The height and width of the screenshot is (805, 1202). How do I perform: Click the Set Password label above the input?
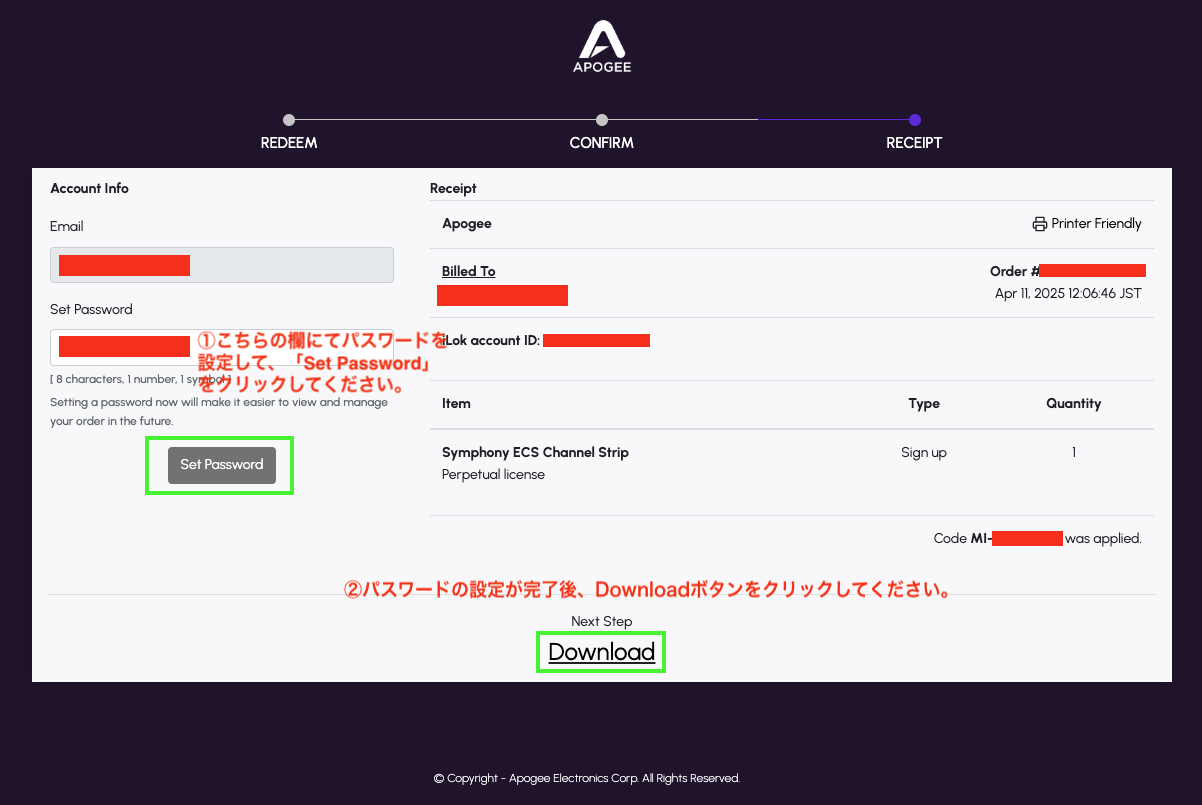[91, 309]
